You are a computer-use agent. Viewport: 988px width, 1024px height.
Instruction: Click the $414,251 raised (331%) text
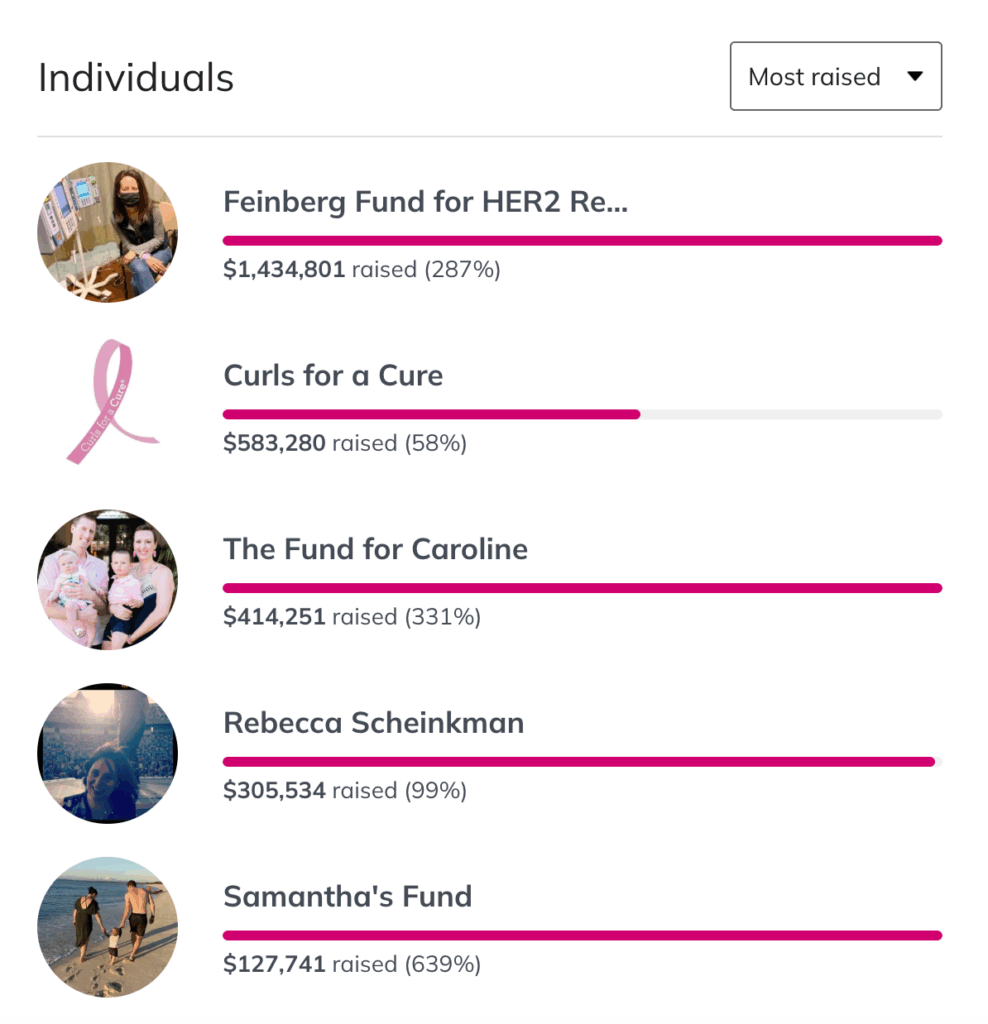(352, 617)
